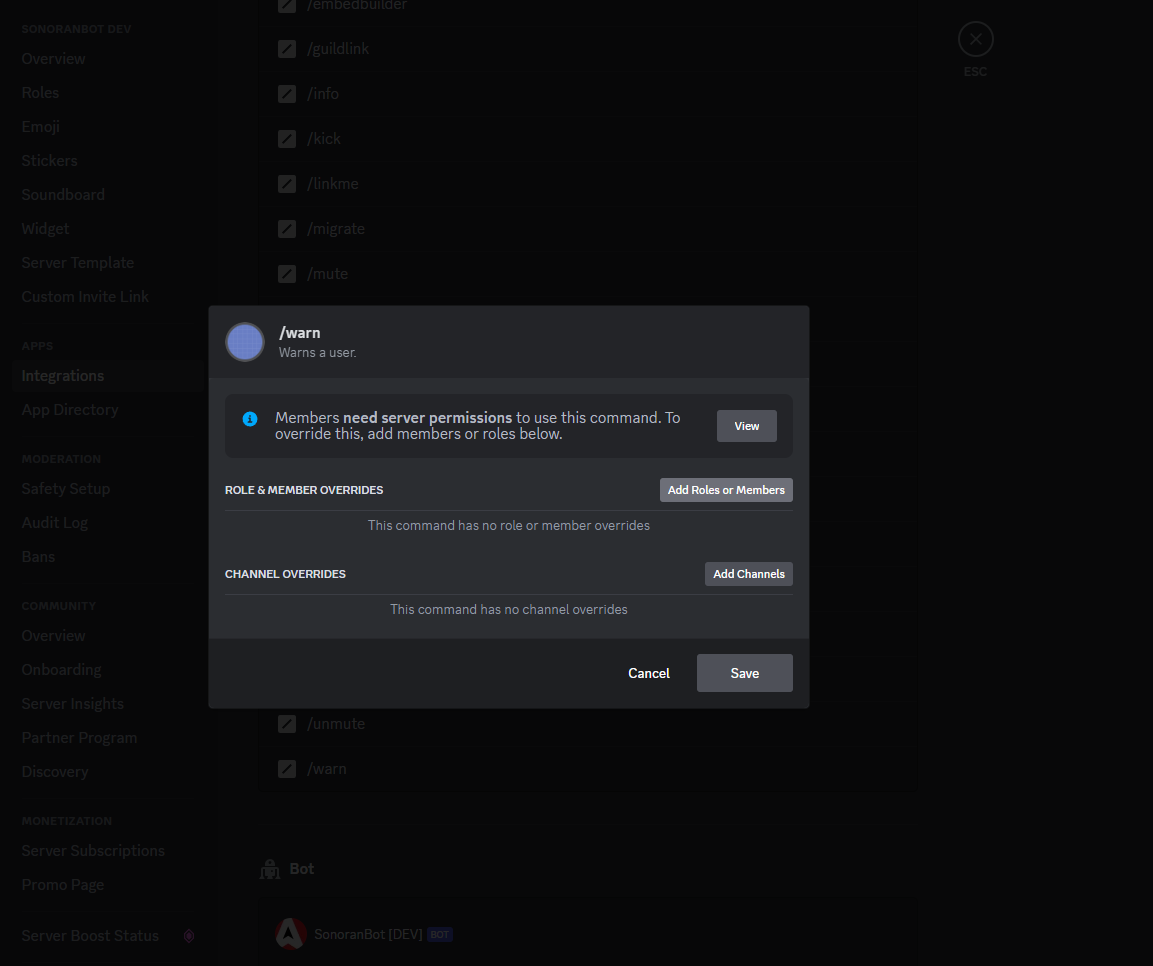Close settings with the ESC circle button
Viewport: 1153px width, 966px height.
pos(976,39)
